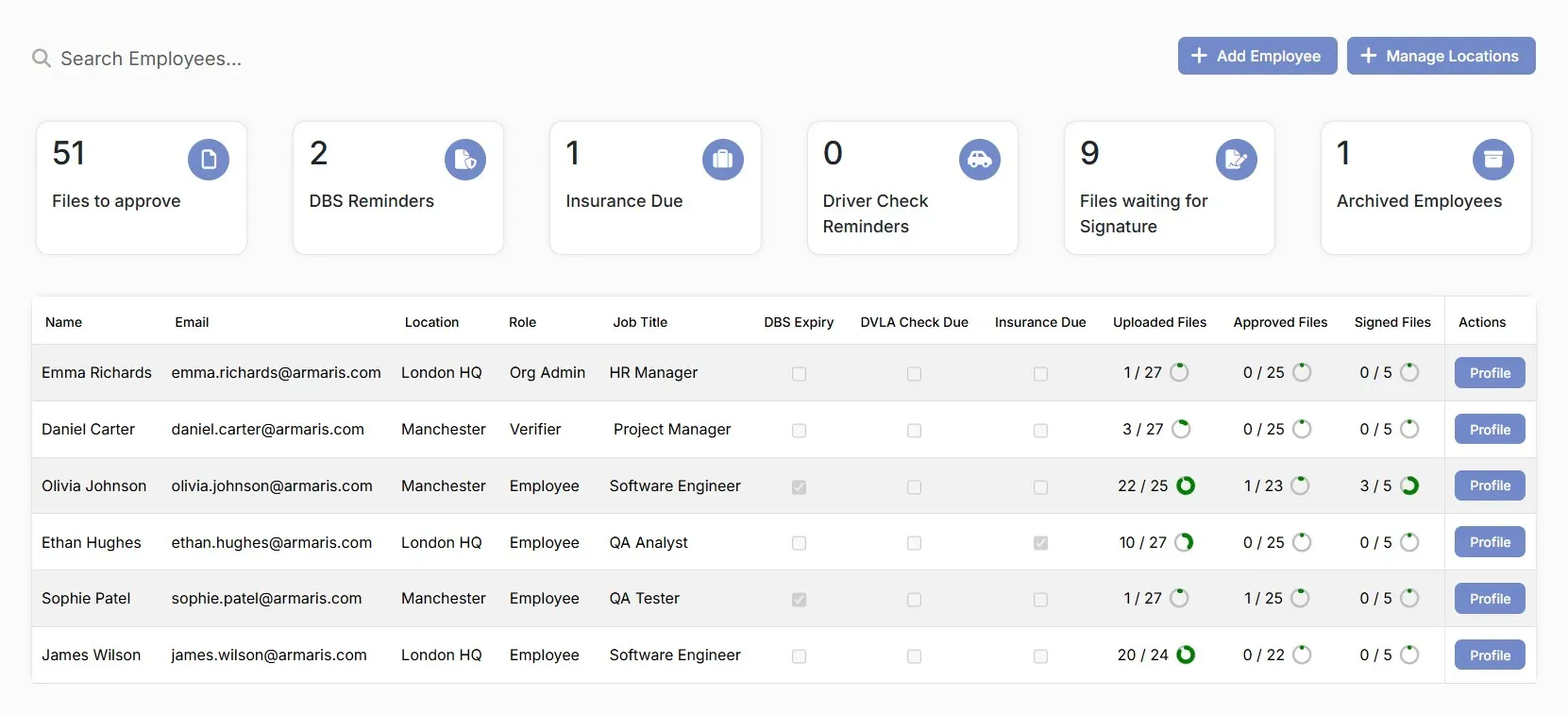The image size is (1568, 715).
Task: Toggle Emma Richards' DVLA Check Due checkbox
Action: 914,374
